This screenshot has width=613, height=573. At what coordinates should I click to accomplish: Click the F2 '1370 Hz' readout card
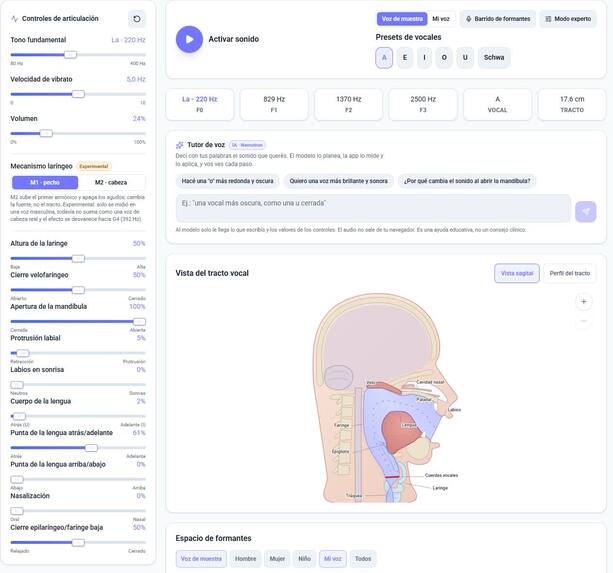[349, 104]
